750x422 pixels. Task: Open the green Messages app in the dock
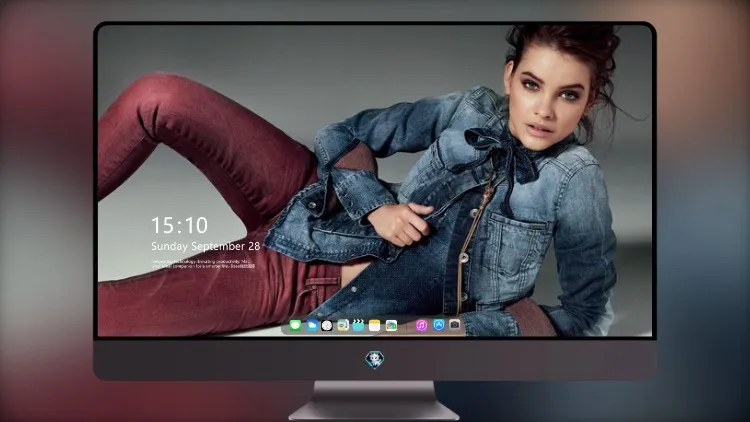coord(296,326)
